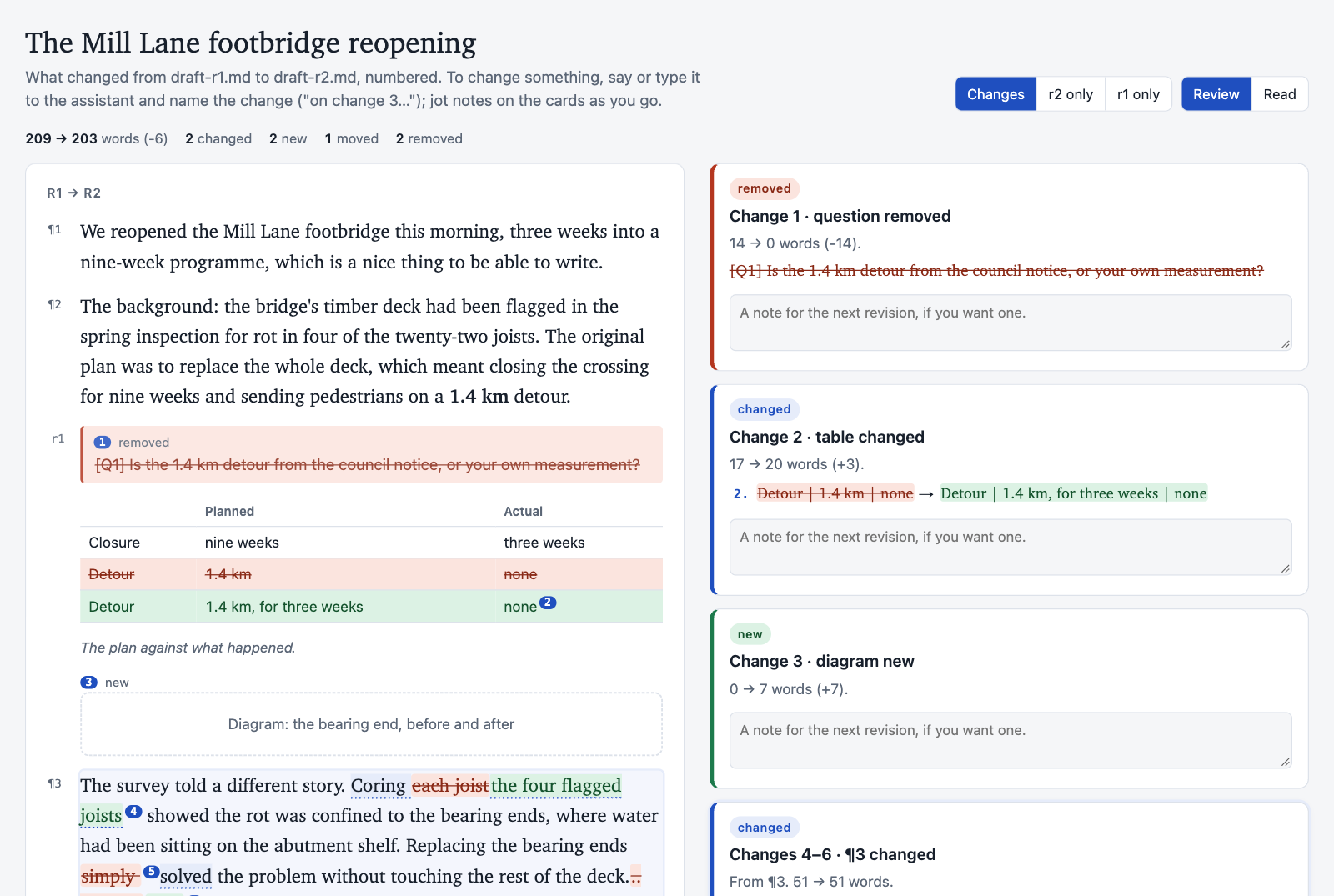Click change badge 2 in Detour row
Image resolution: width=1334 pixels, height=896 pixels.
(548, 603)
